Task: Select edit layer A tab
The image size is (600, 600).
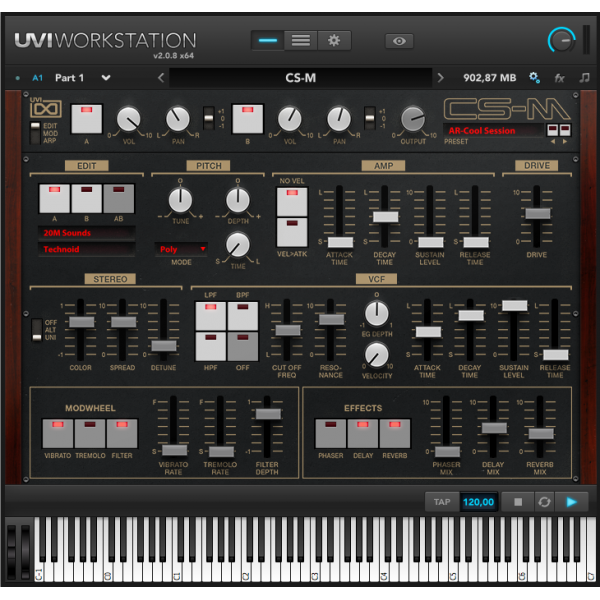Action: click(54, 199)
